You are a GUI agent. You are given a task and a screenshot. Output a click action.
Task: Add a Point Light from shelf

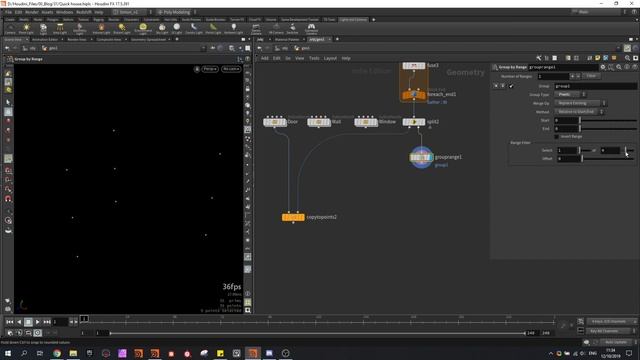tap(26, 29)
